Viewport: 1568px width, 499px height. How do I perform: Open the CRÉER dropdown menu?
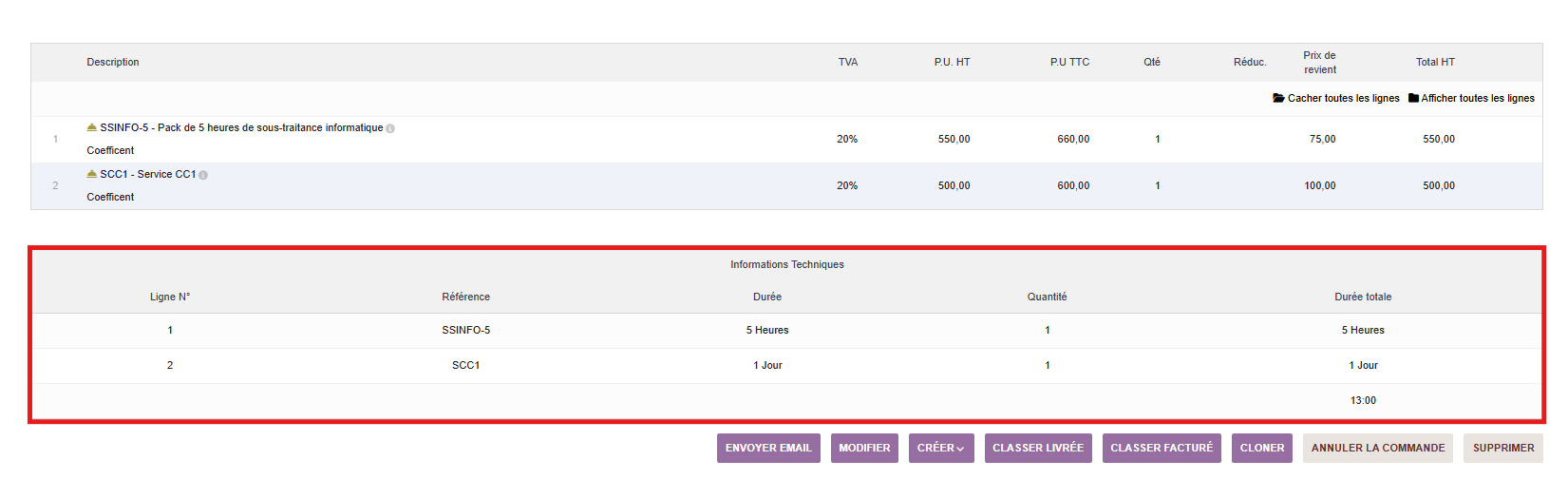(940, 448)
